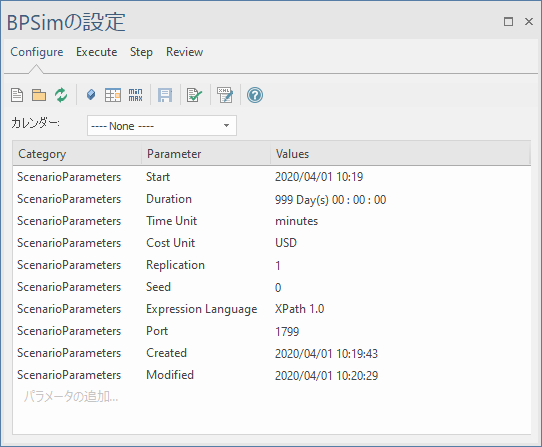542x447 pixels.
Task: Select ScenarioParameters category in Seed row
Action: (x=69, y=287)
